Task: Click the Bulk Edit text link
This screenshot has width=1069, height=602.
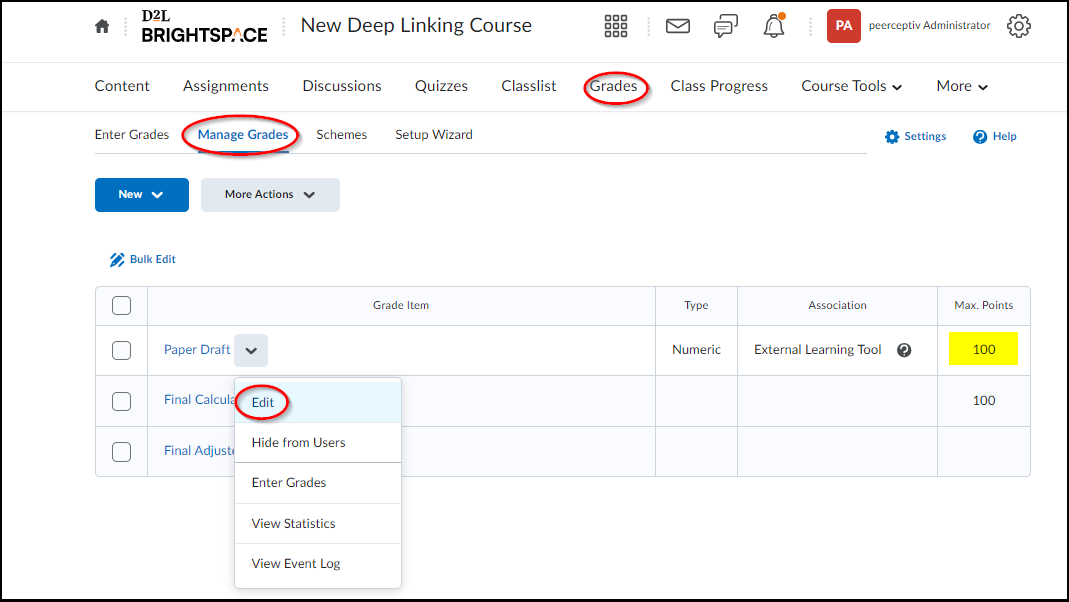Action: [153, 259]
